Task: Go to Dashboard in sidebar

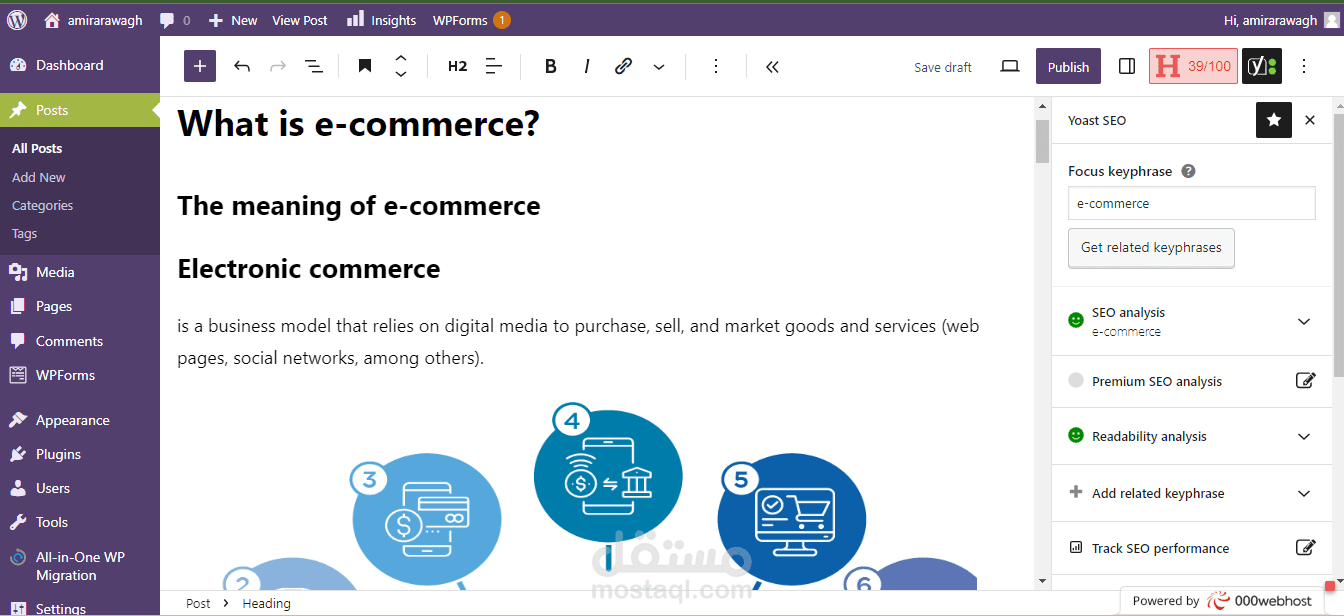Action: [80, 65]
